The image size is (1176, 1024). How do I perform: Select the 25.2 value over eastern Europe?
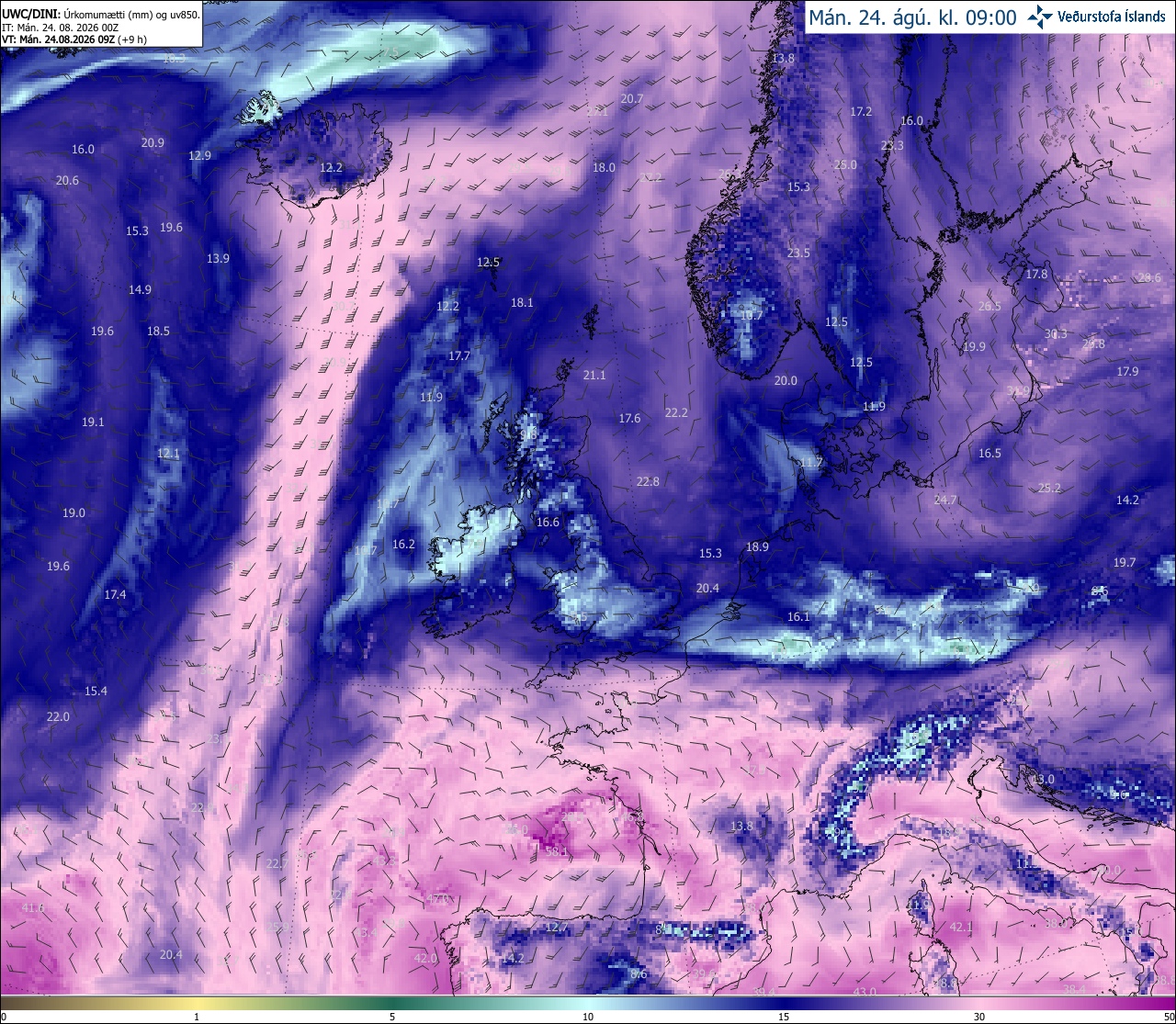[x=1049, y=489]
